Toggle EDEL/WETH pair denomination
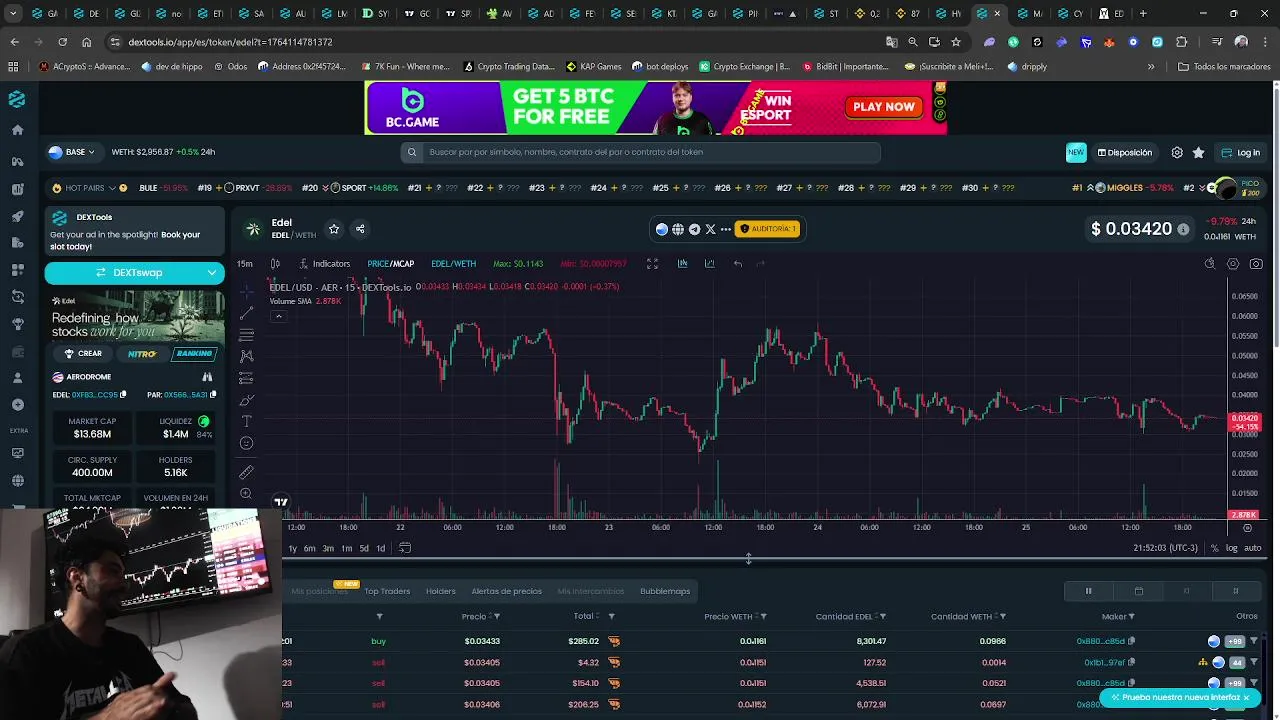Image resolution: width=1280 pixels, height=720 pixels. [453, 264]
